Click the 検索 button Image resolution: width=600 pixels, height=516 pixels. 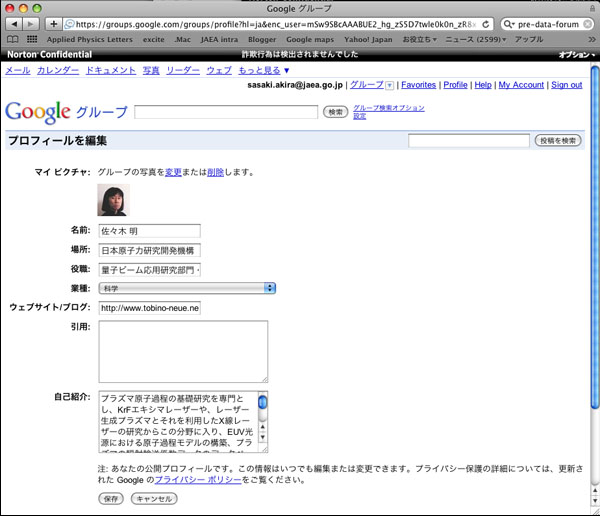[x=336, y=112]
